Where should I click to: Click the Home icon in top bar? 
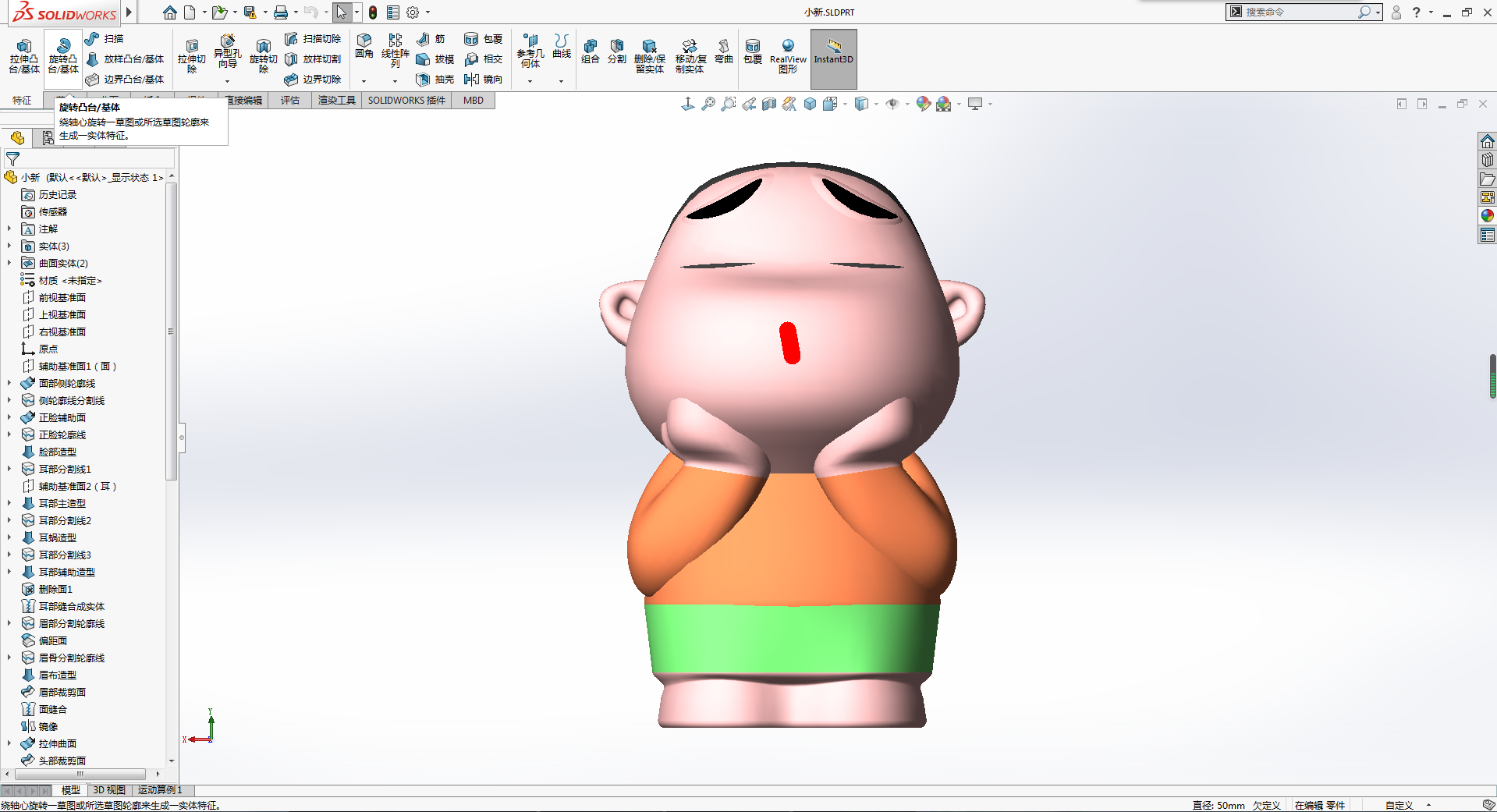(x=169, y=12)
